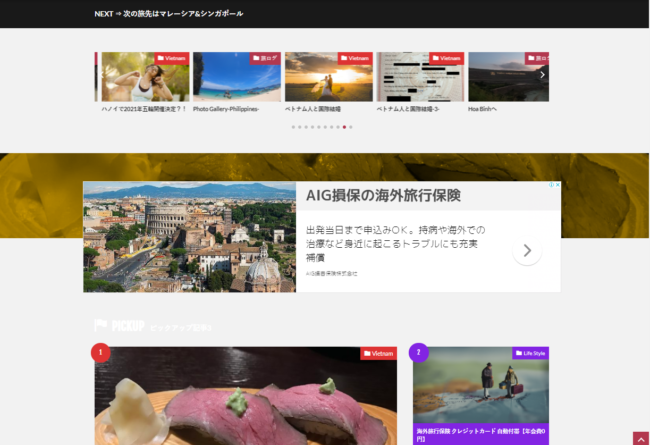
Task: Click Vietnam tag on sushi article
Action: 379,353
